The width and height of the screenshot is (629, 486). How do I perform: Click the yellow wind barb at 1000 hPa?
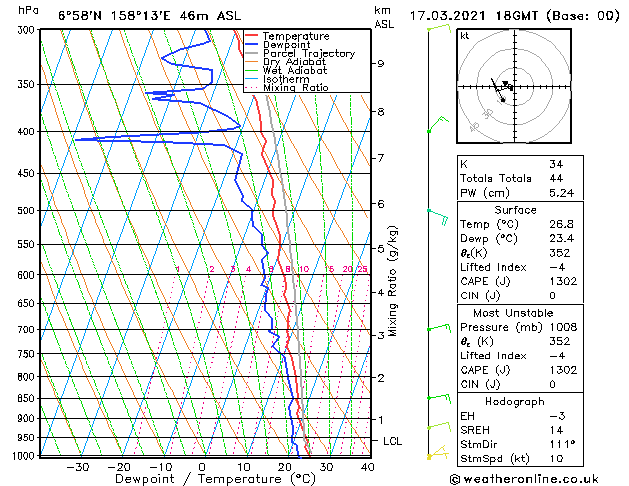click(435, 454)
